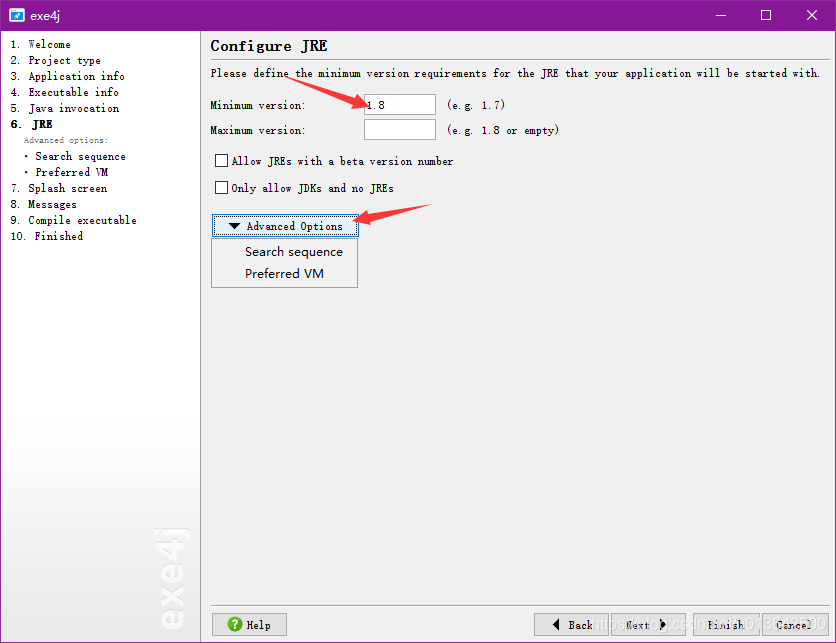
Task: Focus the Minimum version input field
Action: [x=400, y=105]
